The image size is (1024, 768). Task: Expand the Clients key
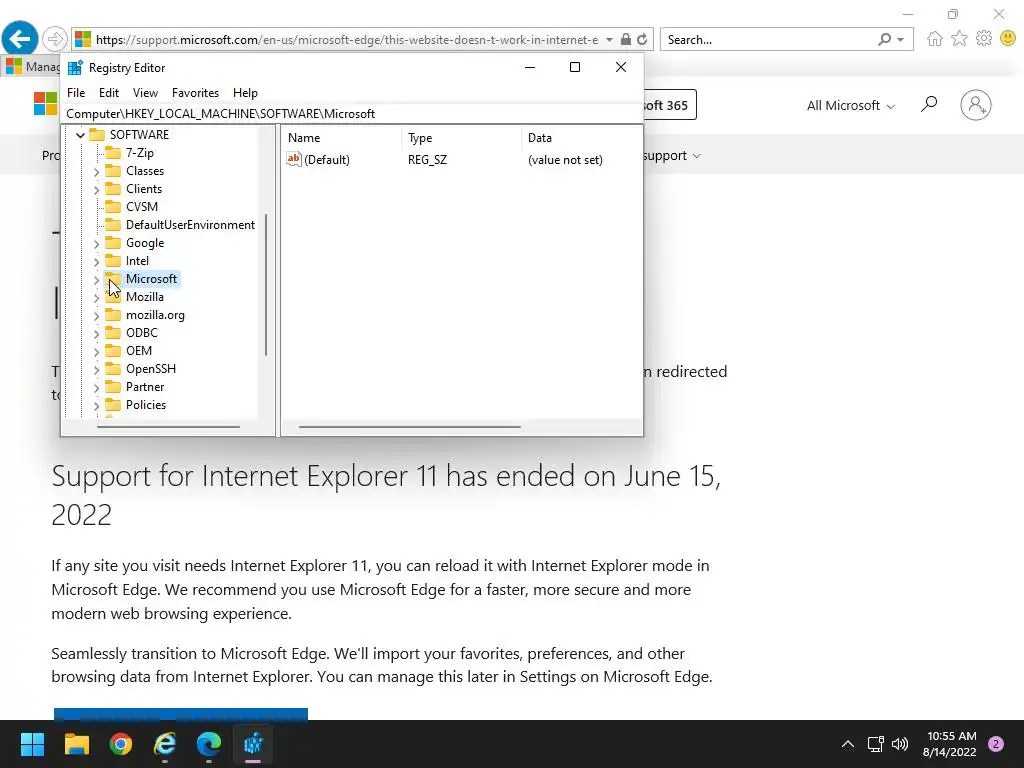coord(97,190)
